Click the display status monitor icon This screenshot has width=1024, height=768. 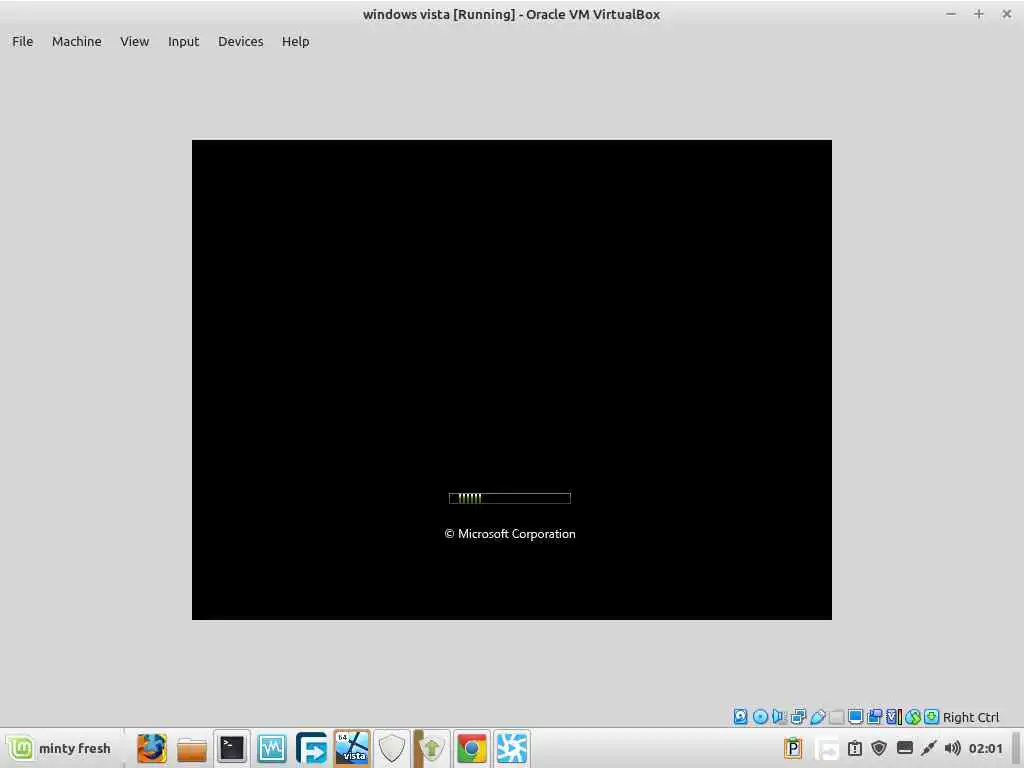(x=855, y=716)
